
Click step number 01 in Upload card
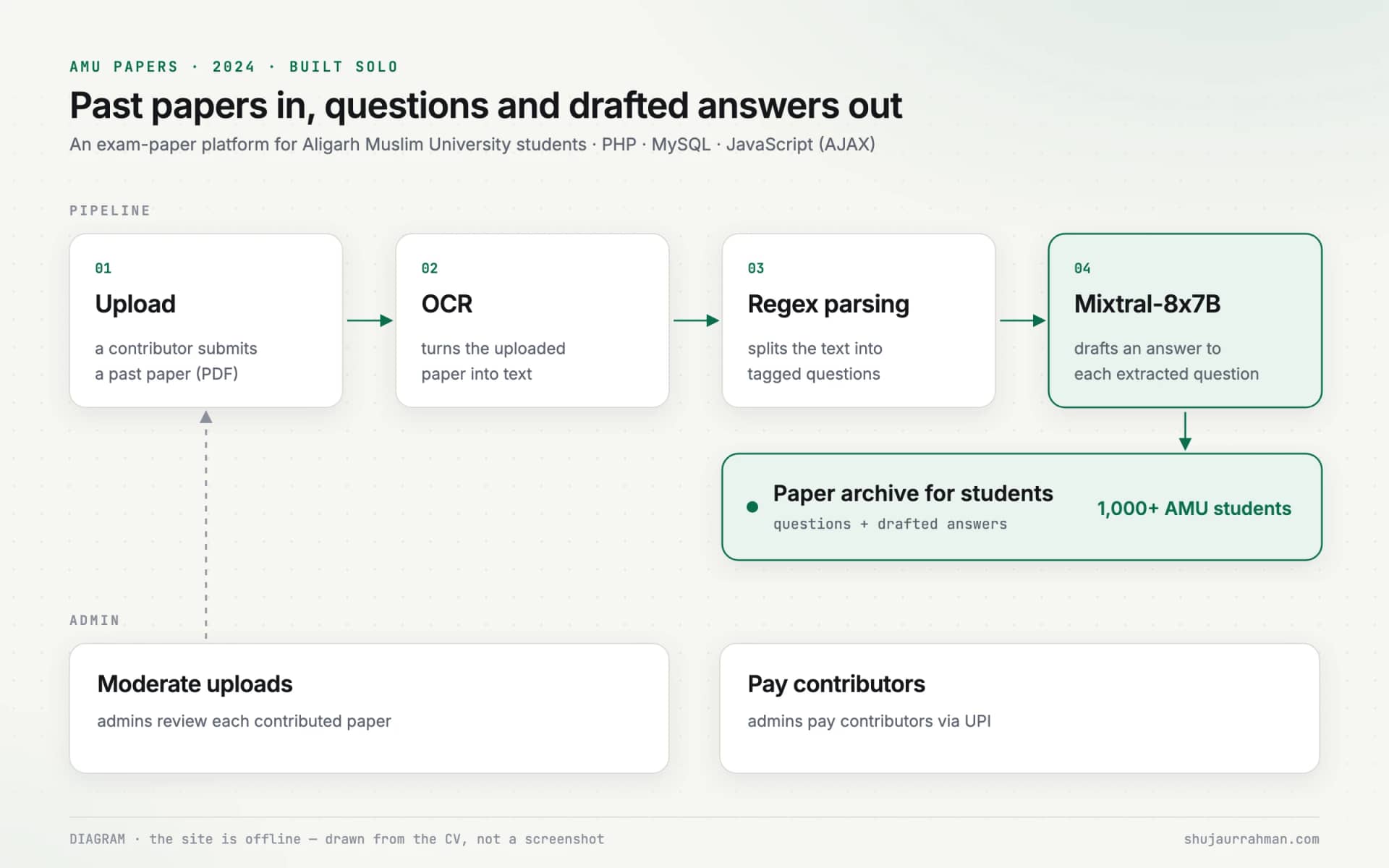point(103,268)
